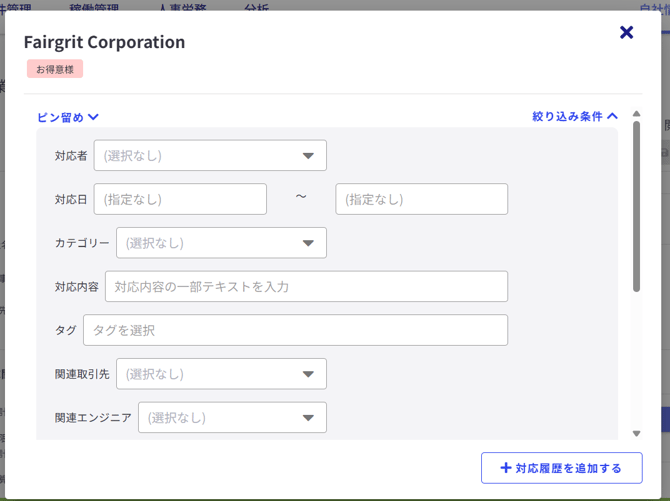Focus the タグを選択 tag field
Image resolution: width=670 pixels, height=501 pixels.
coord(295,330)
